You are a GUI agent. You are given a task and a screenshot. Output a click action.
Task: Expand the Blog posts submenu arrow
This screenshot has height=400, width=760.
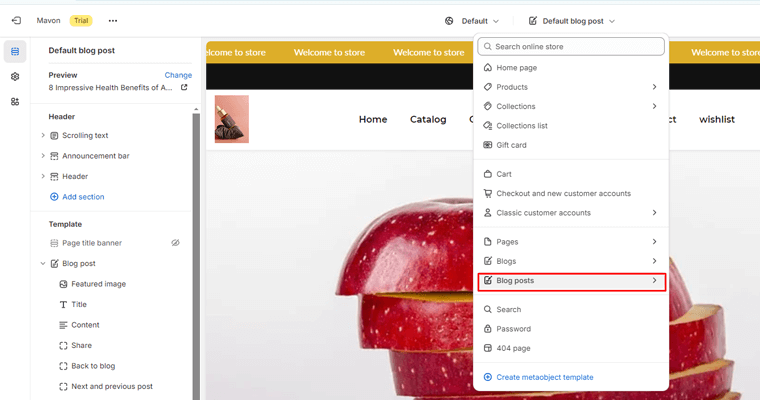pos(654,280)
